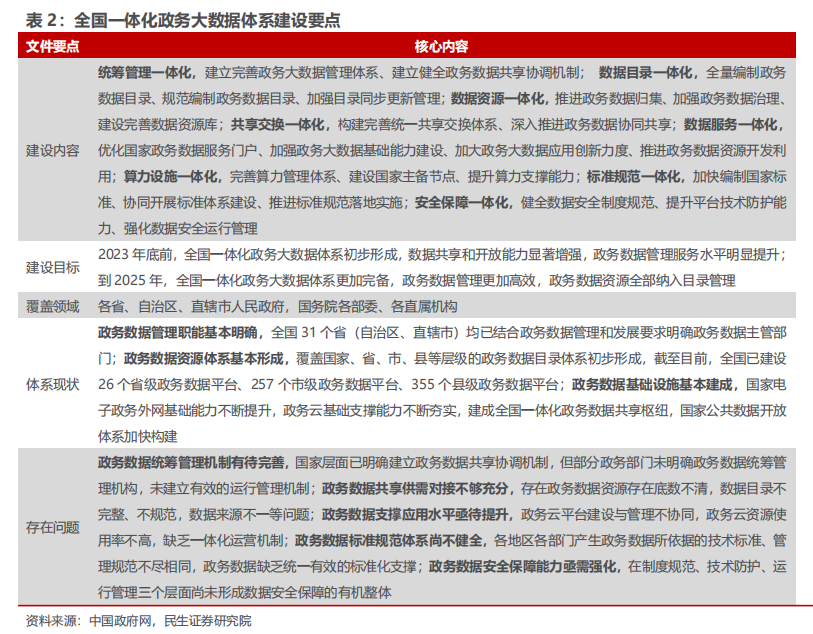Click bold text 算力设施一体化

tap(170, 177)
